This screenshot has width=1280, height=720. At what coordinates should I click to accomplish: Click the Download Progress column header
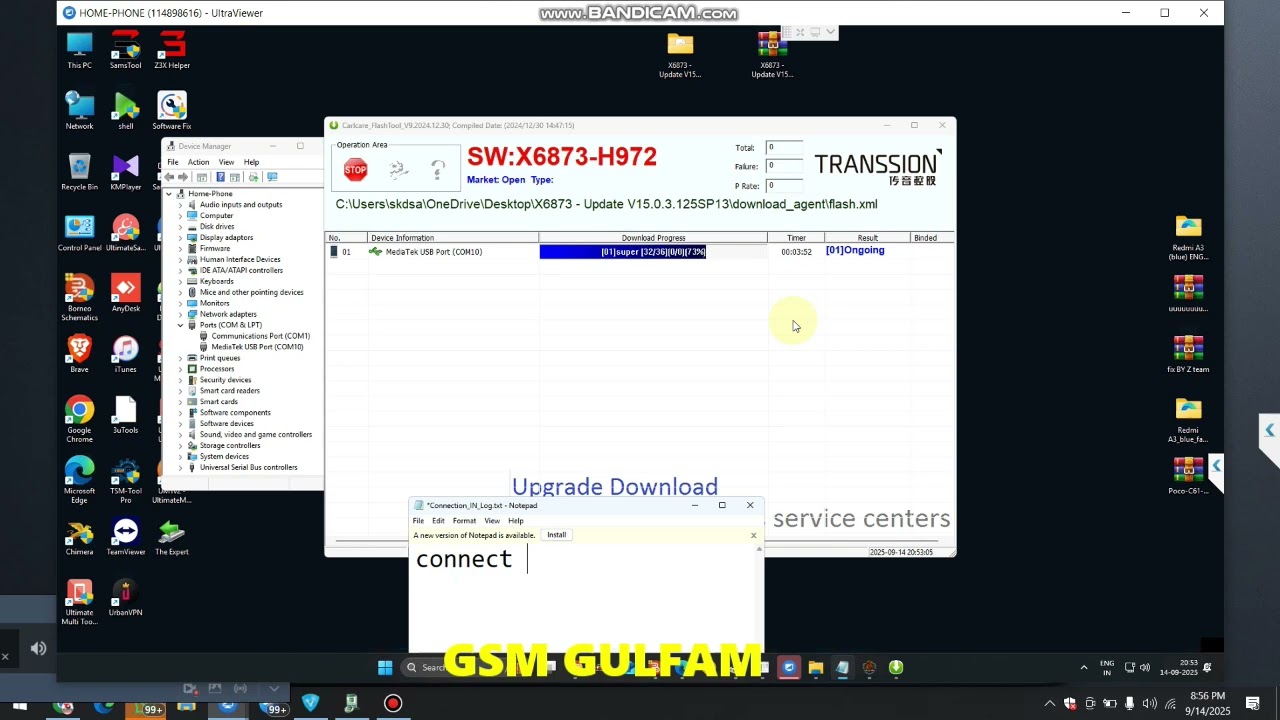click(x=653, y=238)
